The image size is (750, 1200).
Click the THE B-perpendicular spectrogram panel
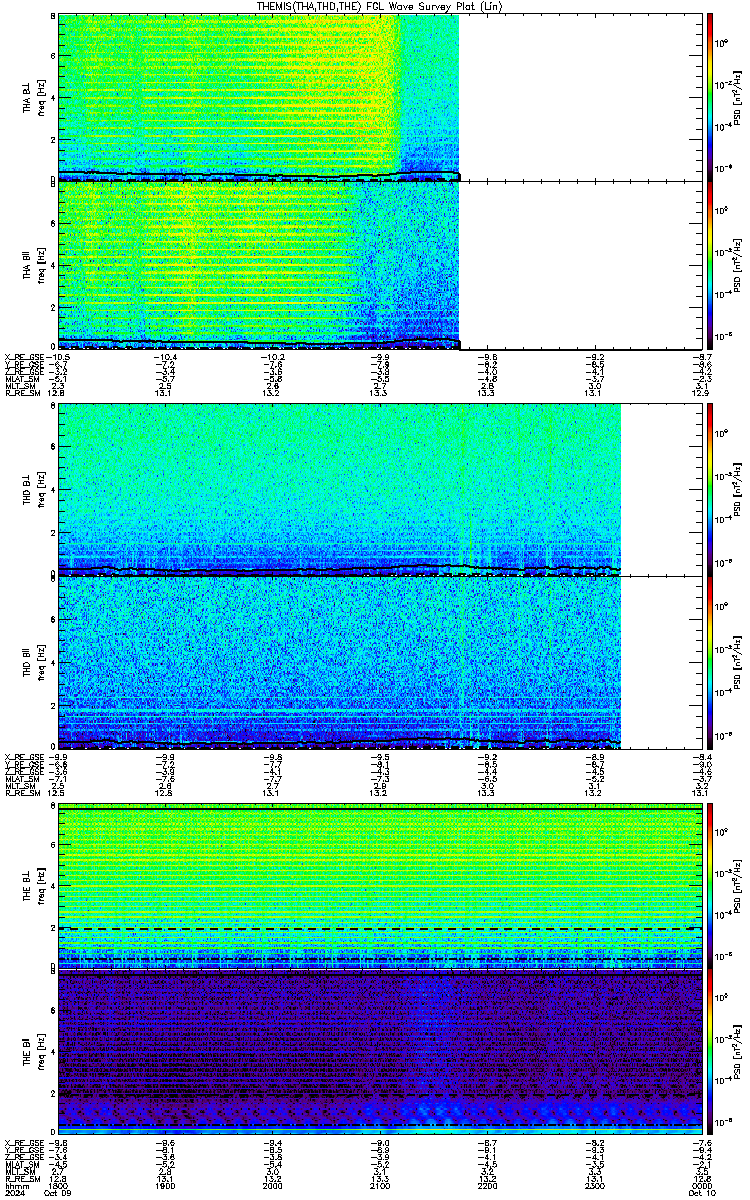coord(378,886)
